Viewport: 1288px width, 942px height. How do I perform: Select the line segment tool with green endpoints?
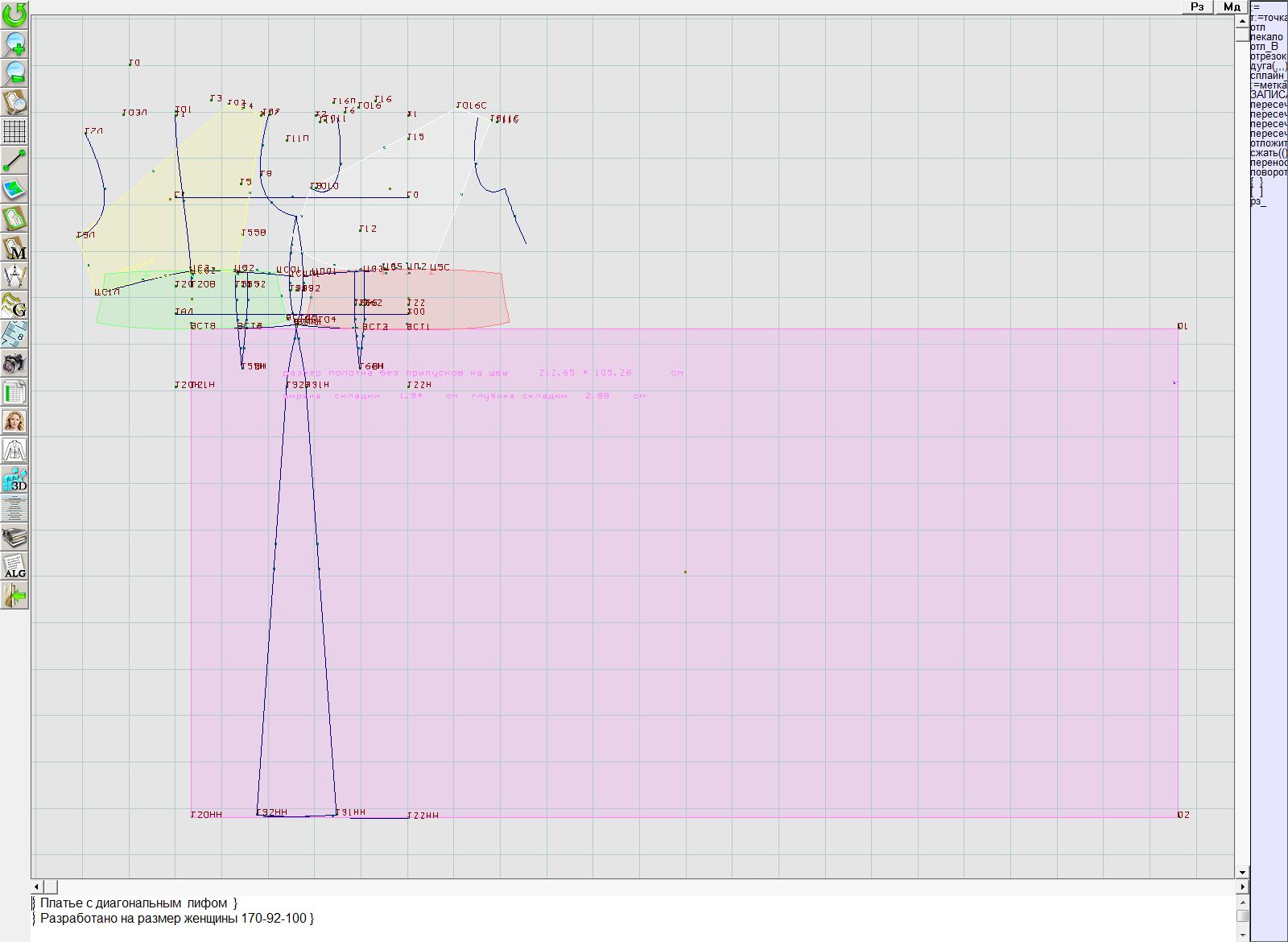(14, 160)
